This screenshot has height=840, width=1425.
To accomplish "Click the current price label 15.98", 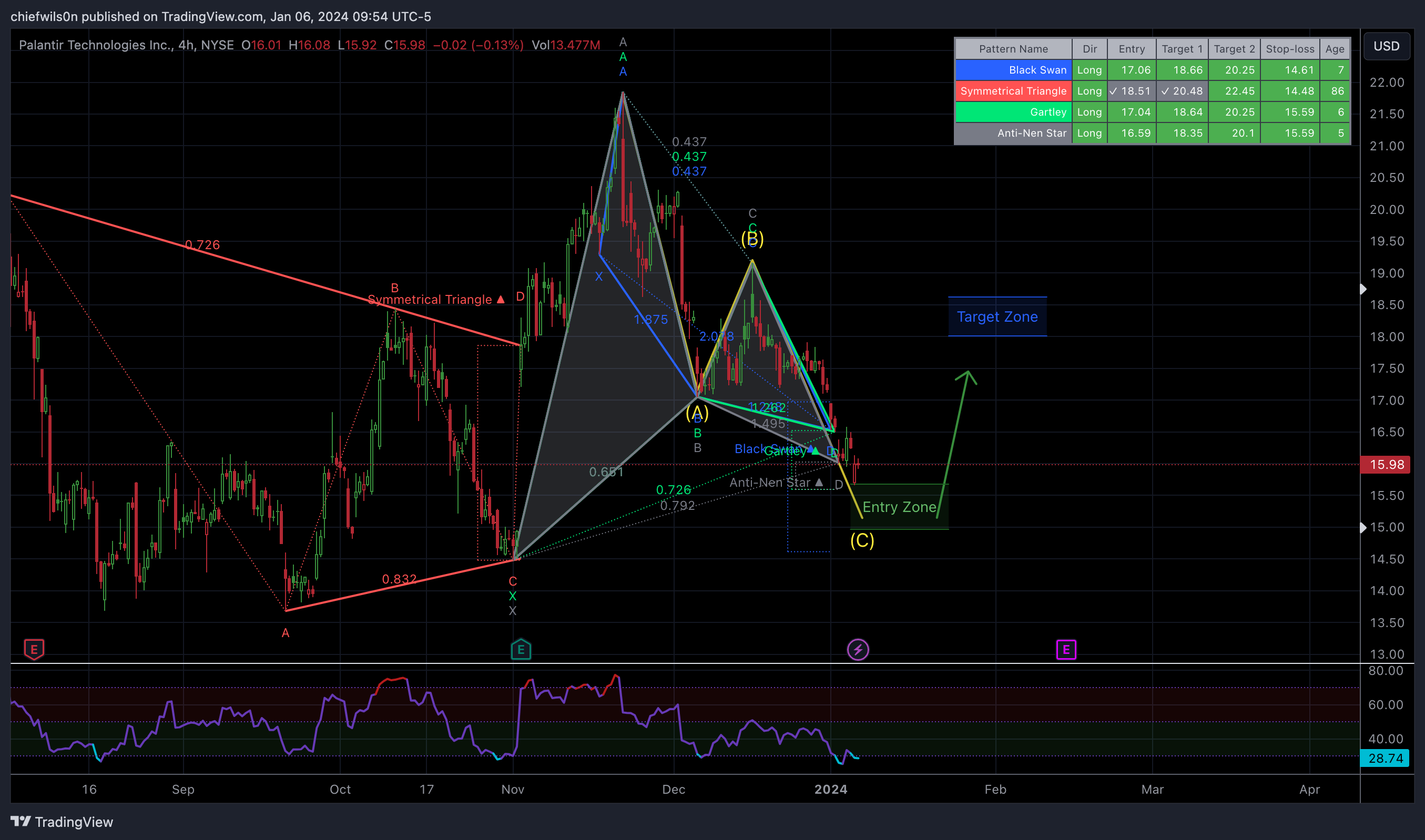I will [1386, 465].
